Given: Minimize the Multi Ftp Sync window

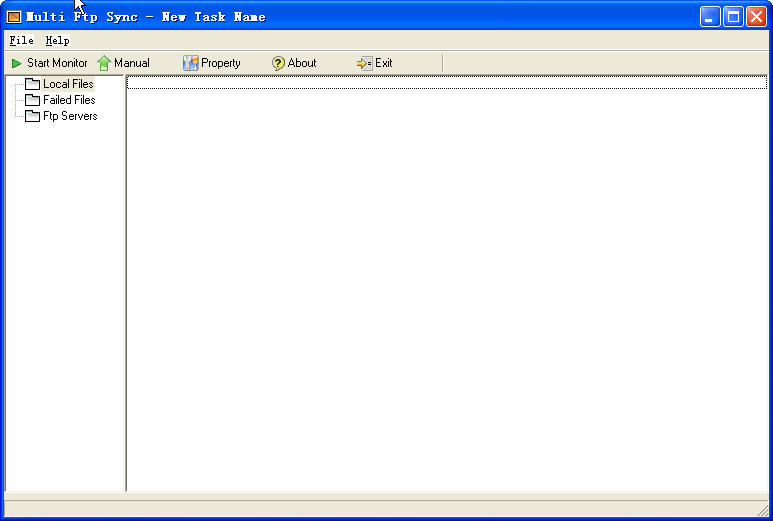Looking at the screenshot, I should coord(710,17).
